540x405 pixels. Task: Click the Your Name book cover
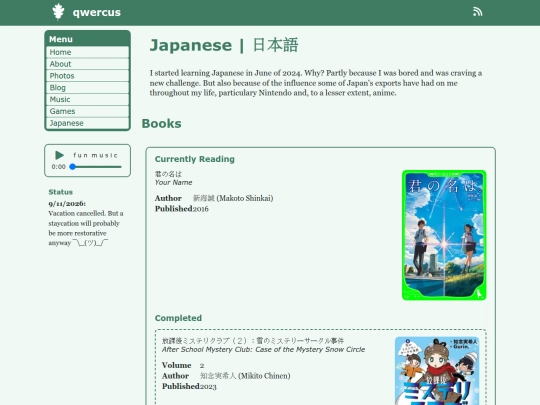(x=444, y=235)
